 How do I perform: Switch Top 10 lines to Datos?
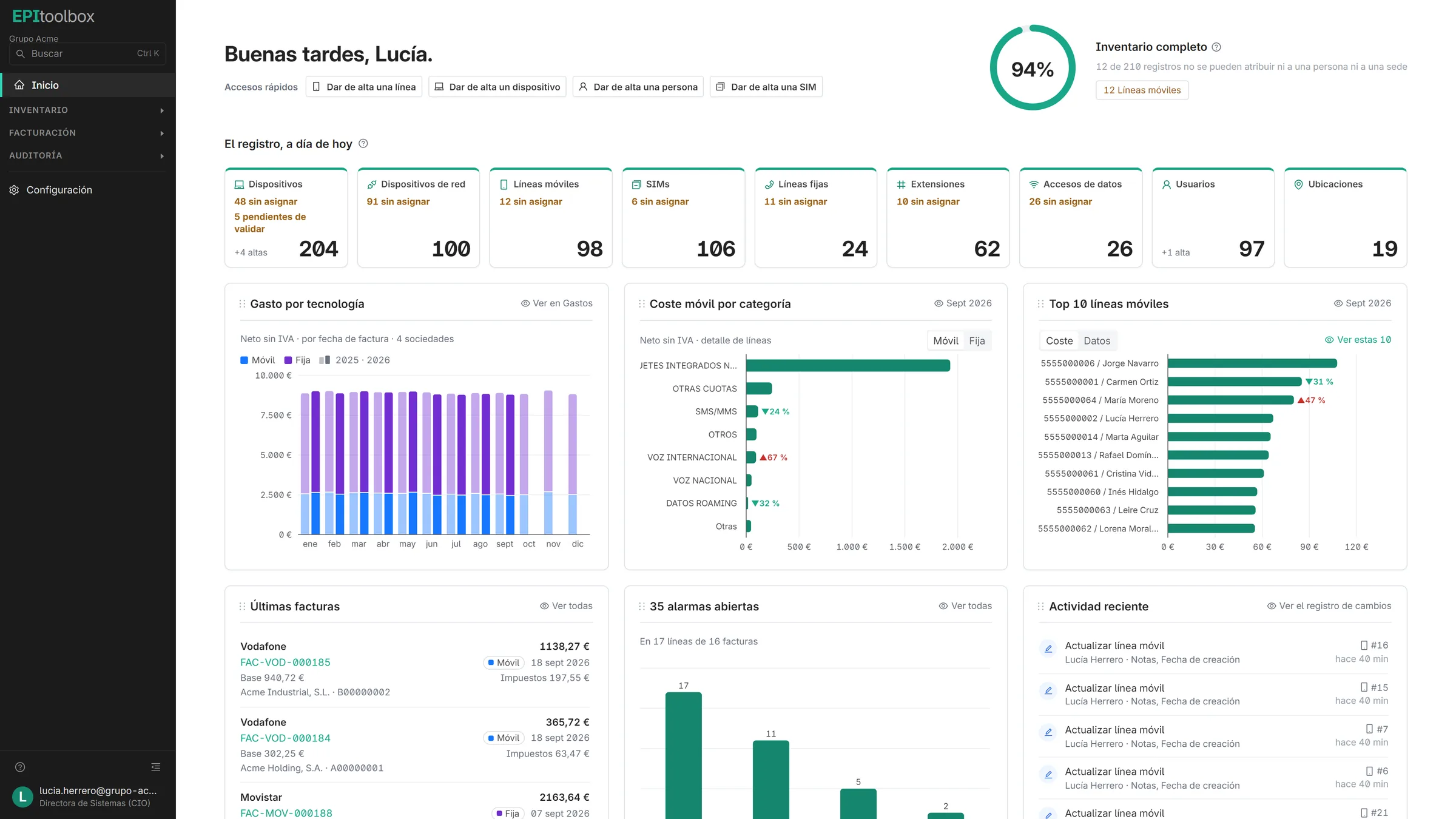click(x=1097, y=341)
